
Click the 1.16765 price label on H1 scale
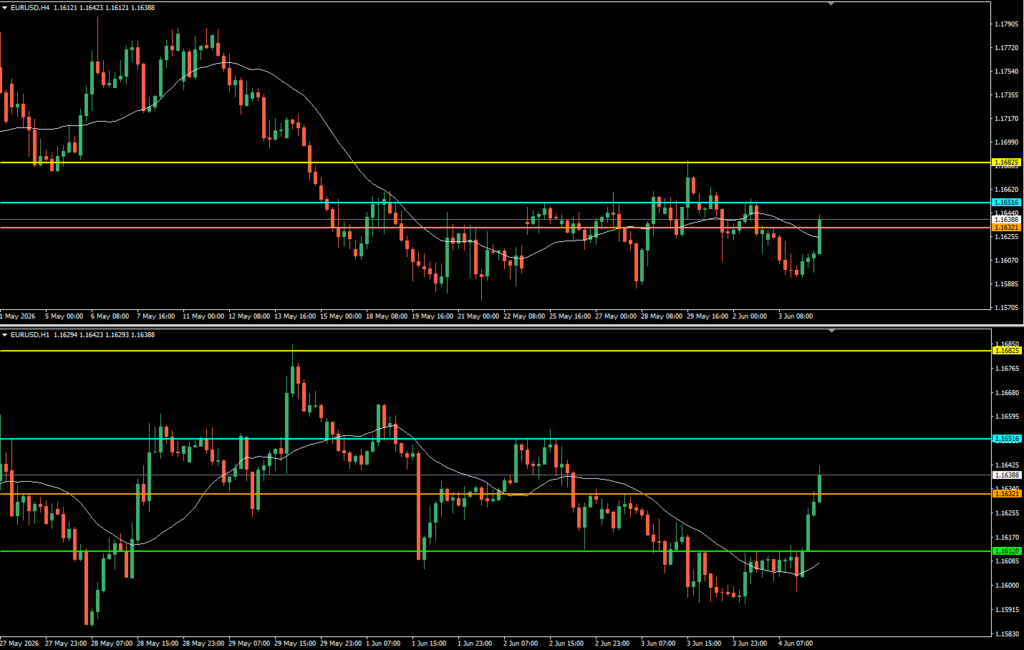pyautogui.click(x=1006, y=368)
